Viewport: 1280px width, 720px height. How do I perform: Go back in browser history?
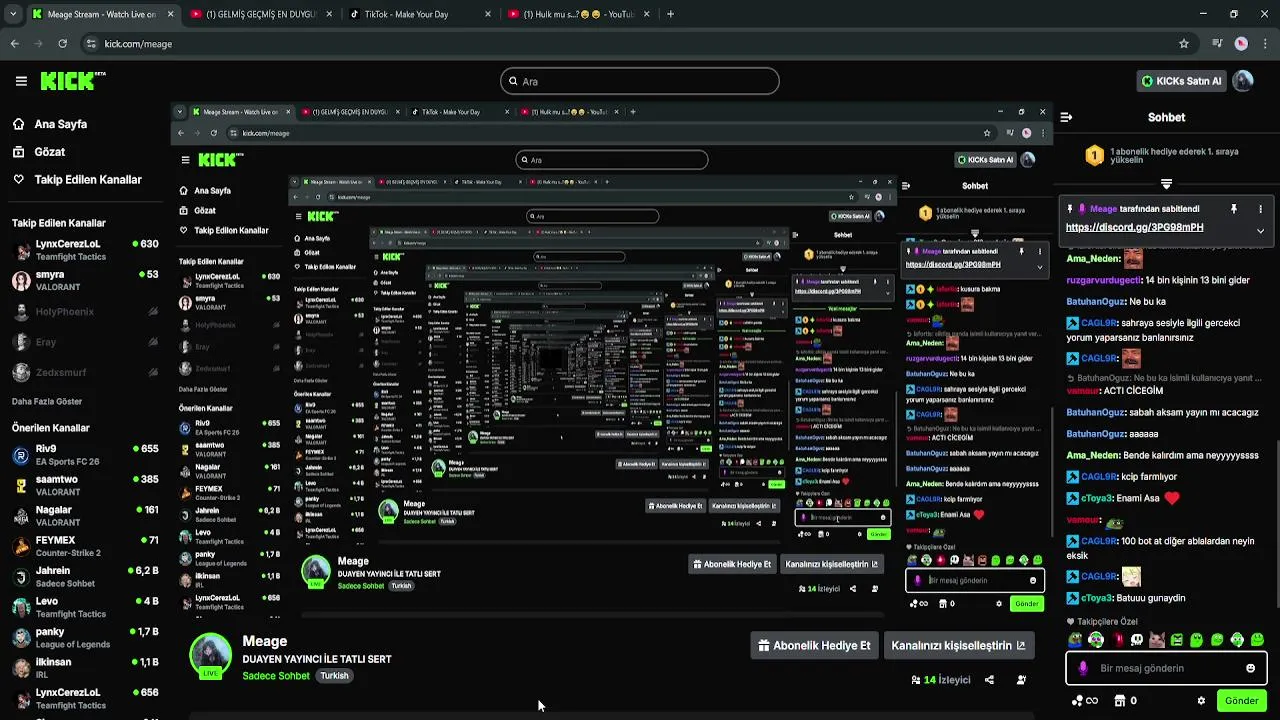[x=15, y=44]
